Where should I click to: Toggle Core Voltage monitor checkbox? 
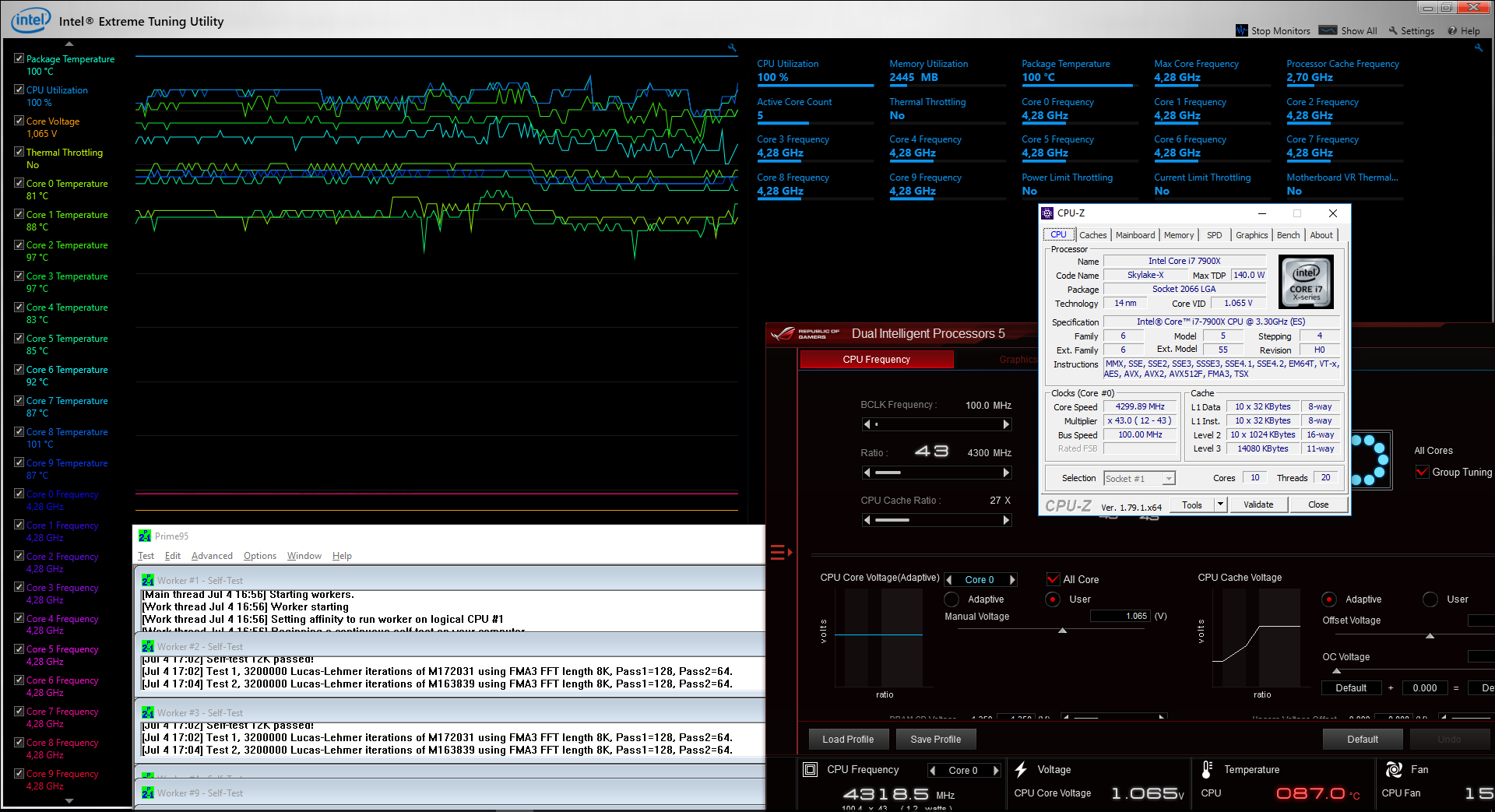tap(19, 121)
